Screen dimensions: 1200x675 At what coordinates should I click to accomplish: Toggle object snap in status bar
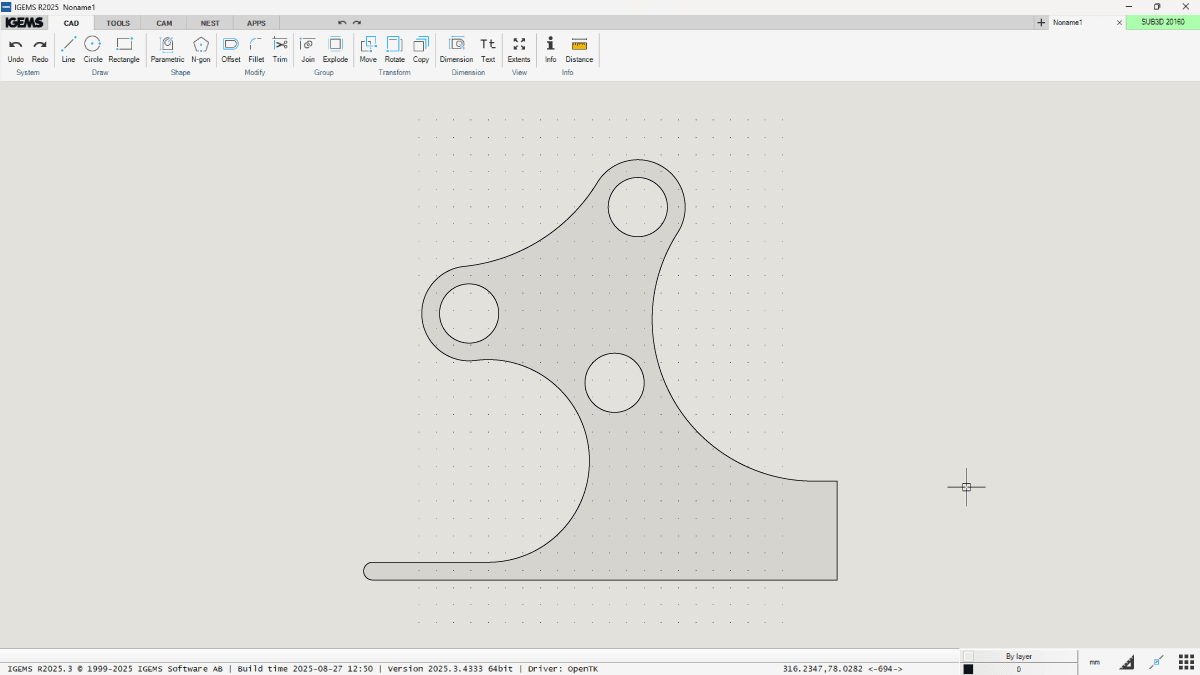1156,662
